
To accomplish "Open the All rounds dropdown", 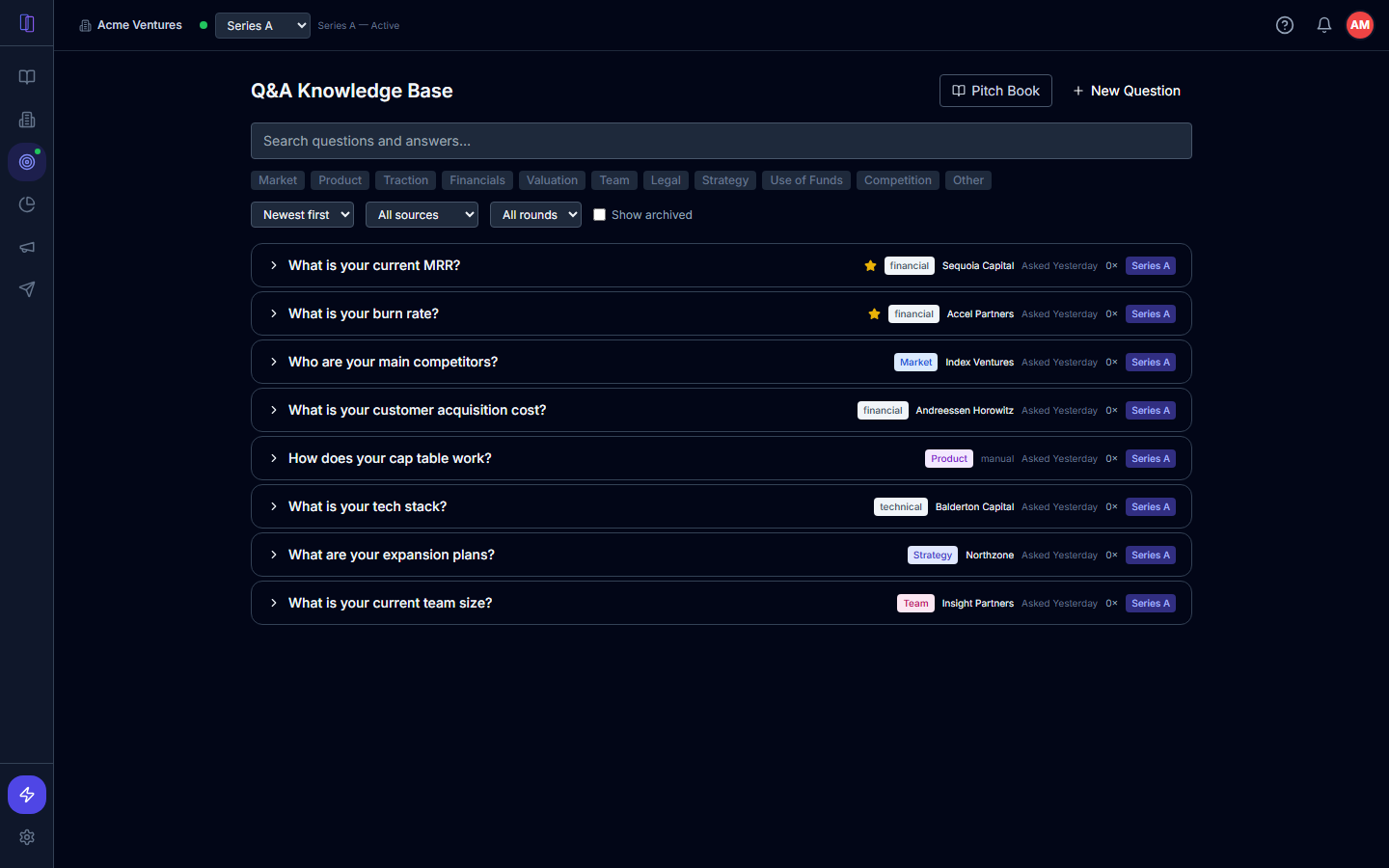I will [535, 215].
